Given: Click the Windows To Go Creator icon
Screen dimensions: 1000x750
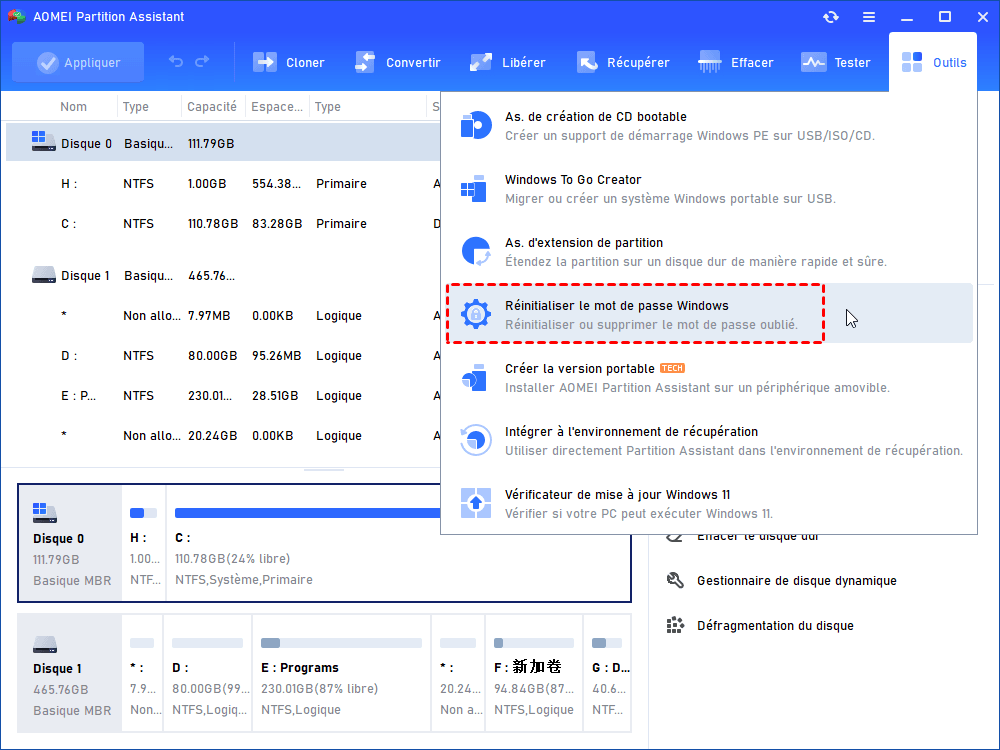Looking at the screenshot, I should pyautogui.click(x=474, y=189).
